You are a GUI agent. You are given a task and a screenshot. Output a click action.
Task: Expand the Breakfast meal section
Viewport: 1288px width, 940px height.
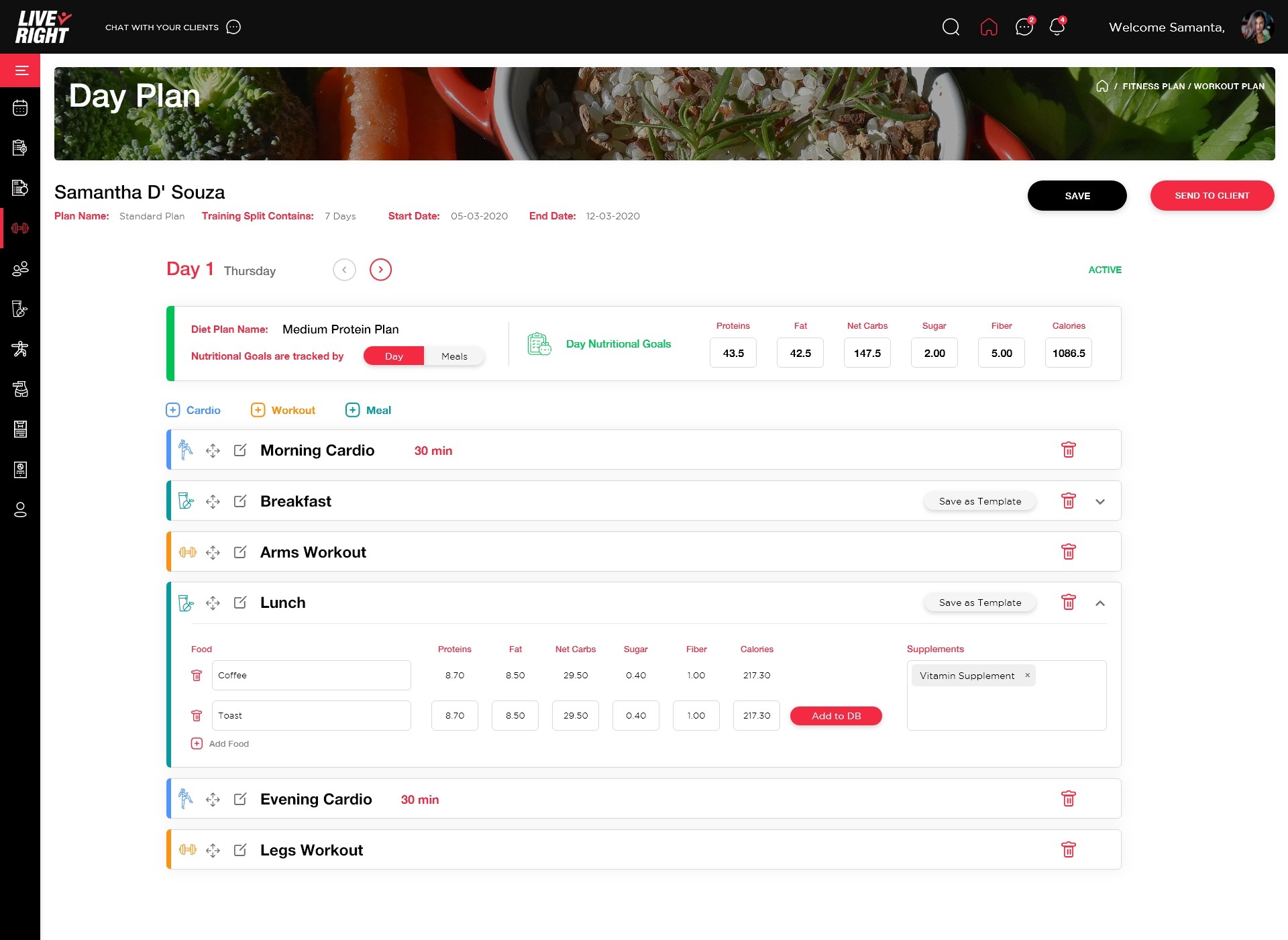(1100, 501)
